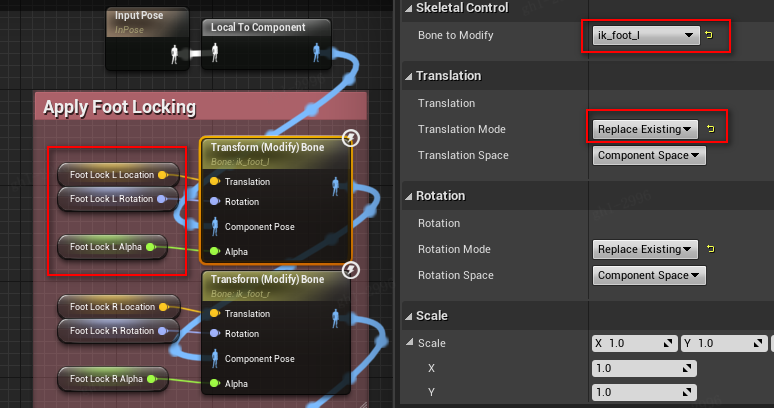Collapse the Scale property's expanded X/Y rows
Image resolution: width=774 pixels, height=408 pixels.
(x=408, y=343)
